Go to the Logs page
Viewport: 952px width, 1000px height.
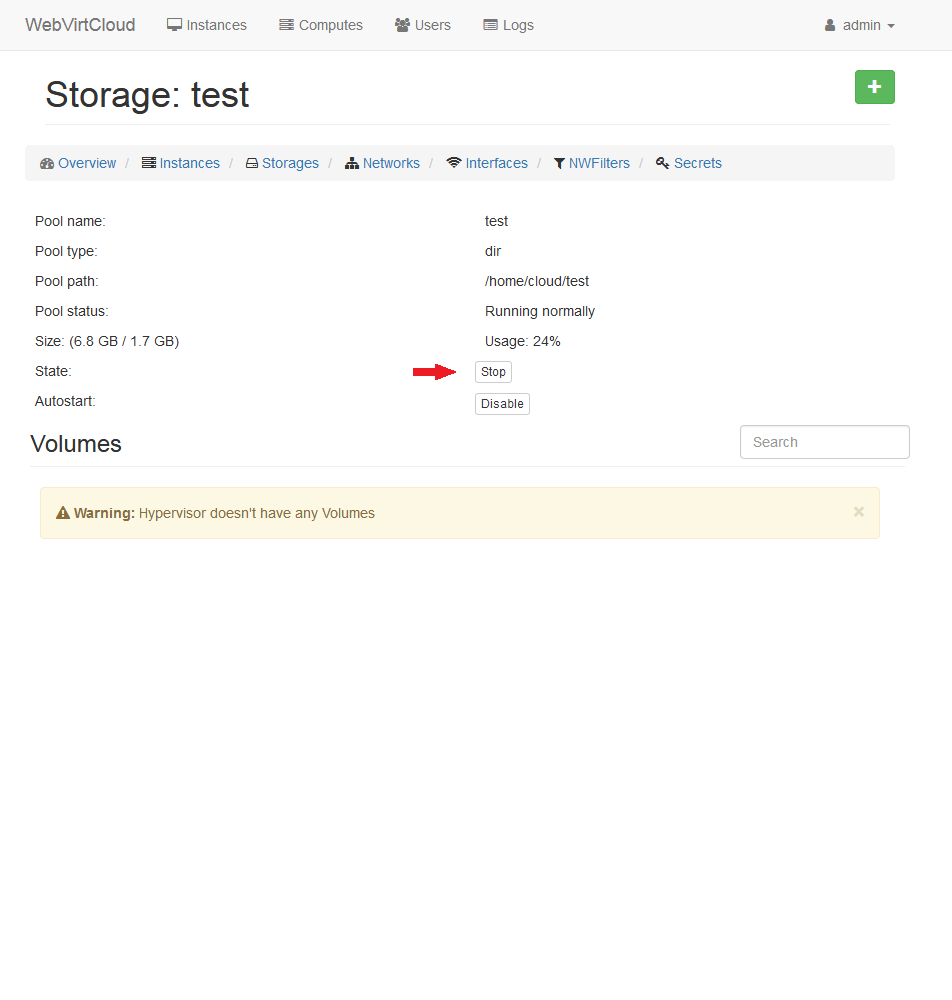[508, 25]
